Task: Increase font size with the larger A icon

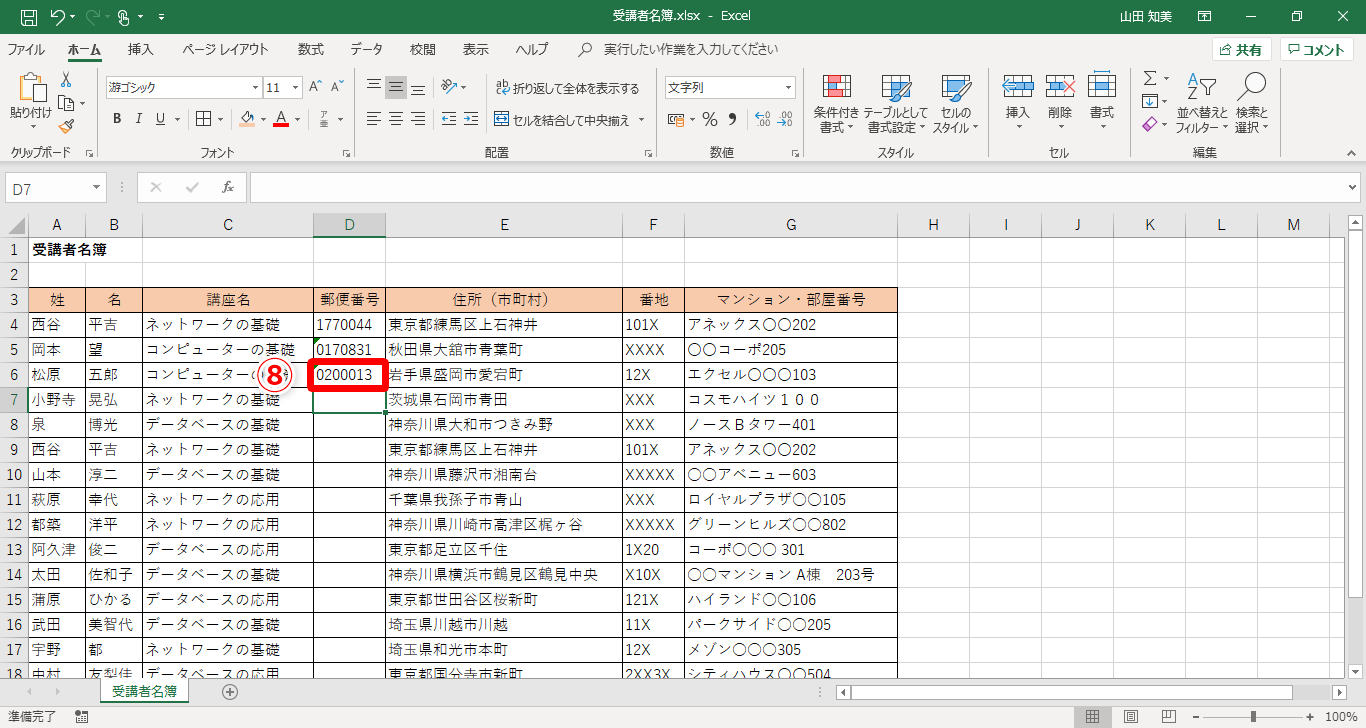Action: pos(316,87)
